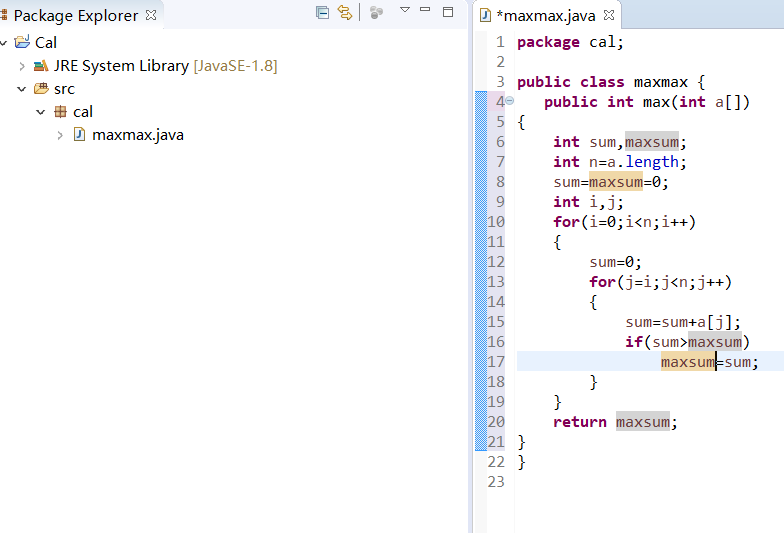Open the Package Explorer View Menu arrow
This screenshot has width=784, height=533.
[x=405, y=10]
